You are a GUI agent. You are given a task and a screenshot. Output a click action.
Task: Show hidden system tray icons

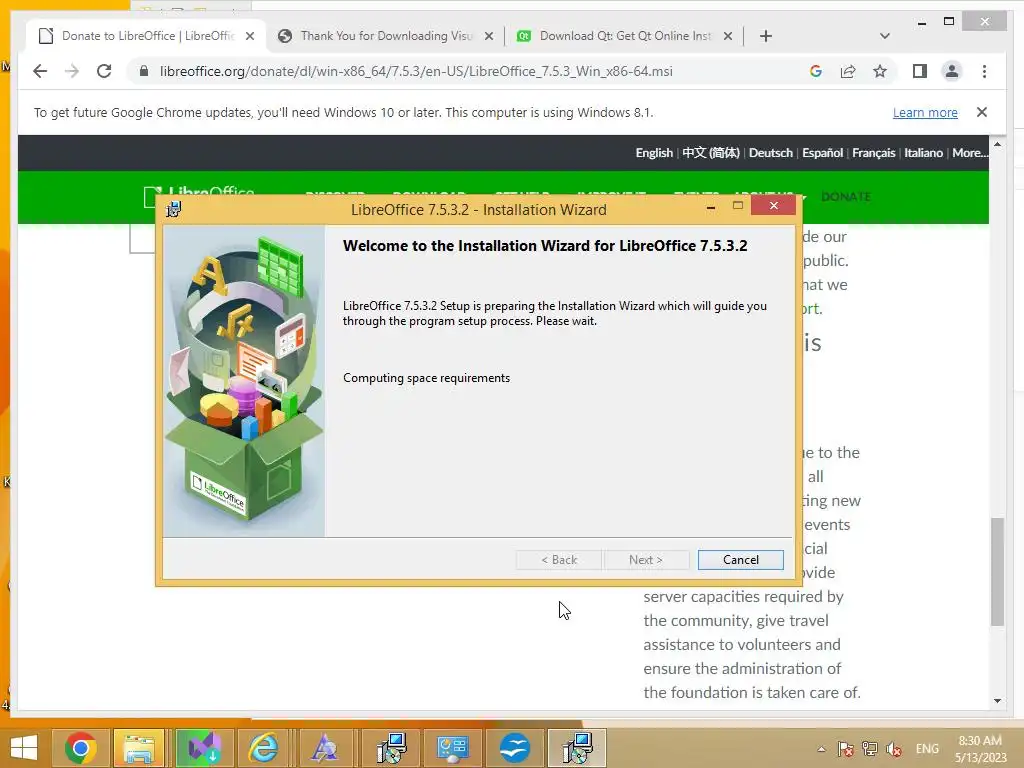coord(821,749)
